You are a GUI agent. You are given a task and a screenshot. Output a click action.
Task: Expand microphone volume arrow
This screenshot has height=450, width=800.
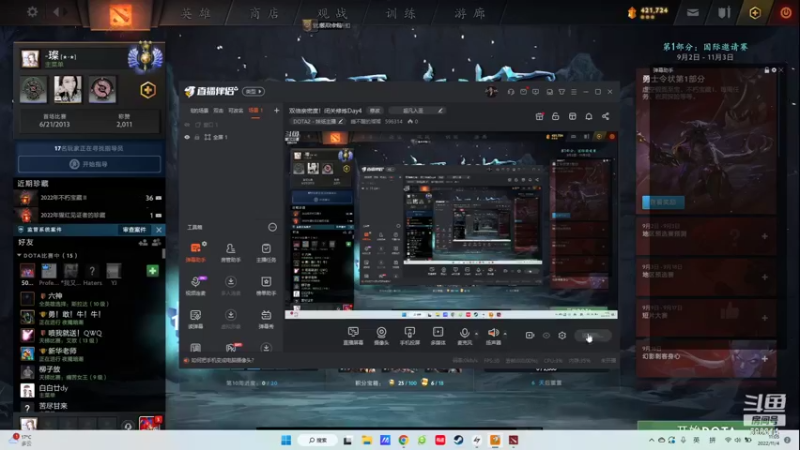tap(477, 334)
